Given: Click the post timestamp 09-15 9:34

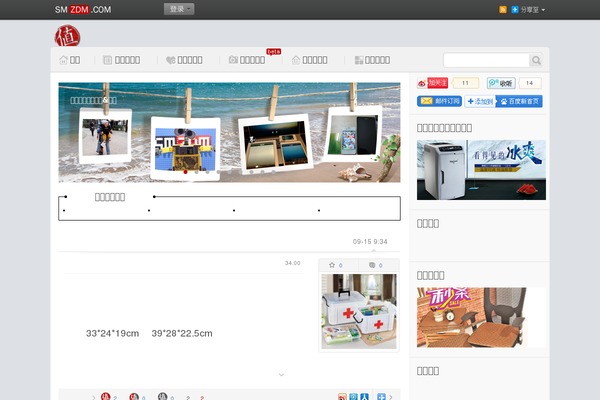Looking at the screenshot, I should tap(370, 242).
